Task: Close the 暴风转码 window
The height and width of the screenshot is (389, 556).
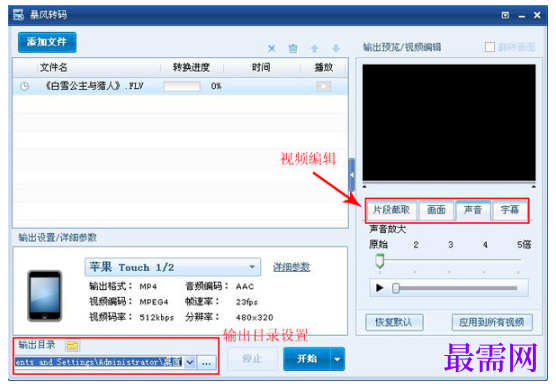Action: point(537,15)
